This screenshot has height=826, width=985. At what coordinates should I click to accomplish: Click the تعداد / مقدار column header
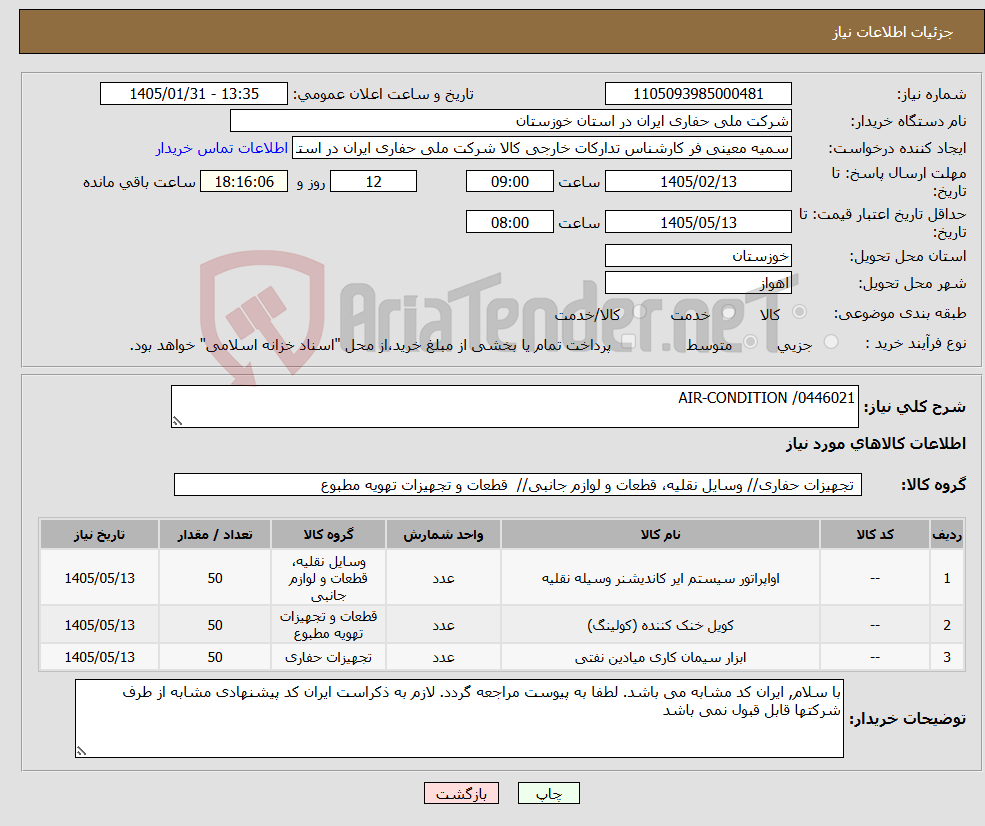[x=215, y=535]
